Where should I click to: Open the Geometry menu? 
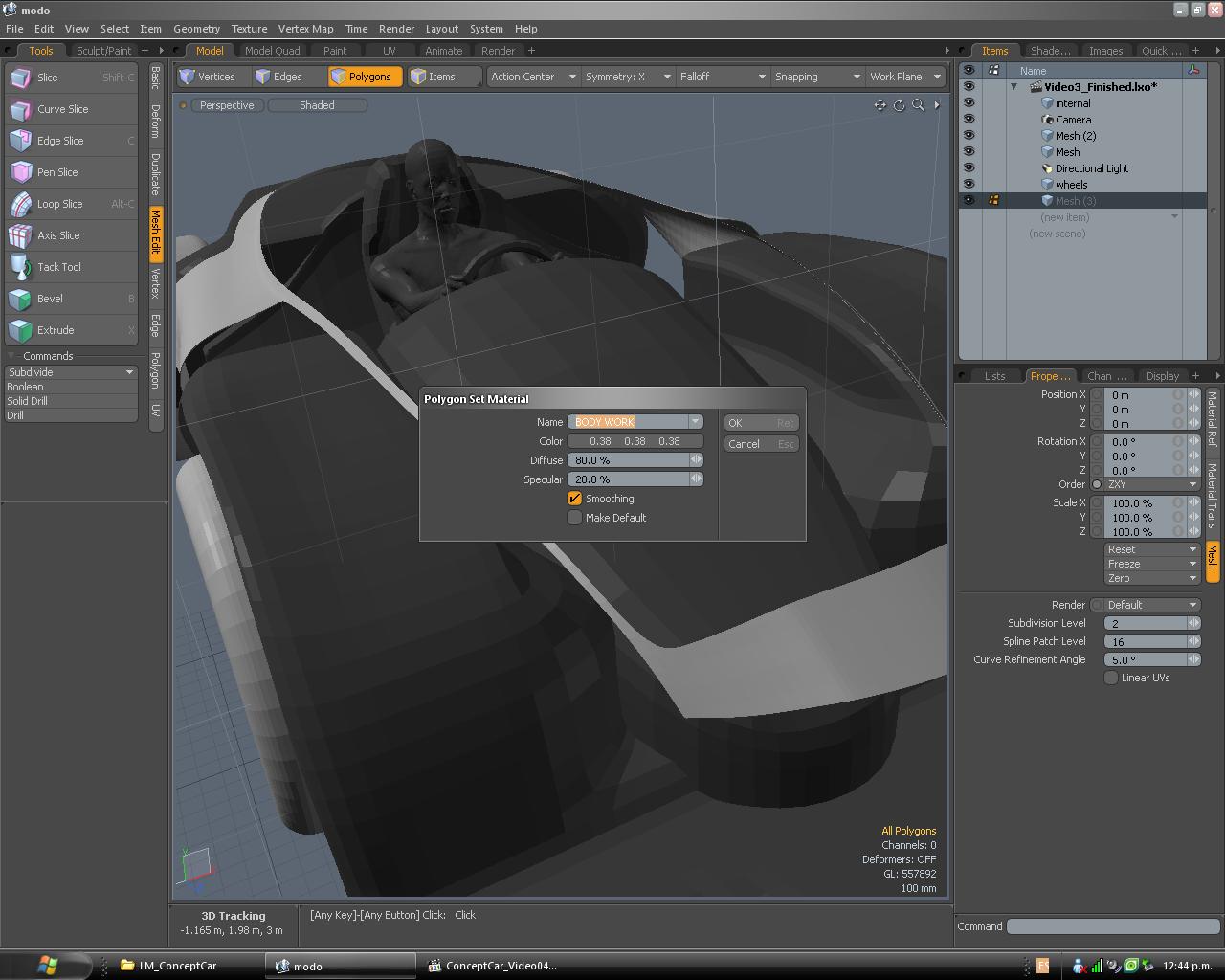(196, 29)
